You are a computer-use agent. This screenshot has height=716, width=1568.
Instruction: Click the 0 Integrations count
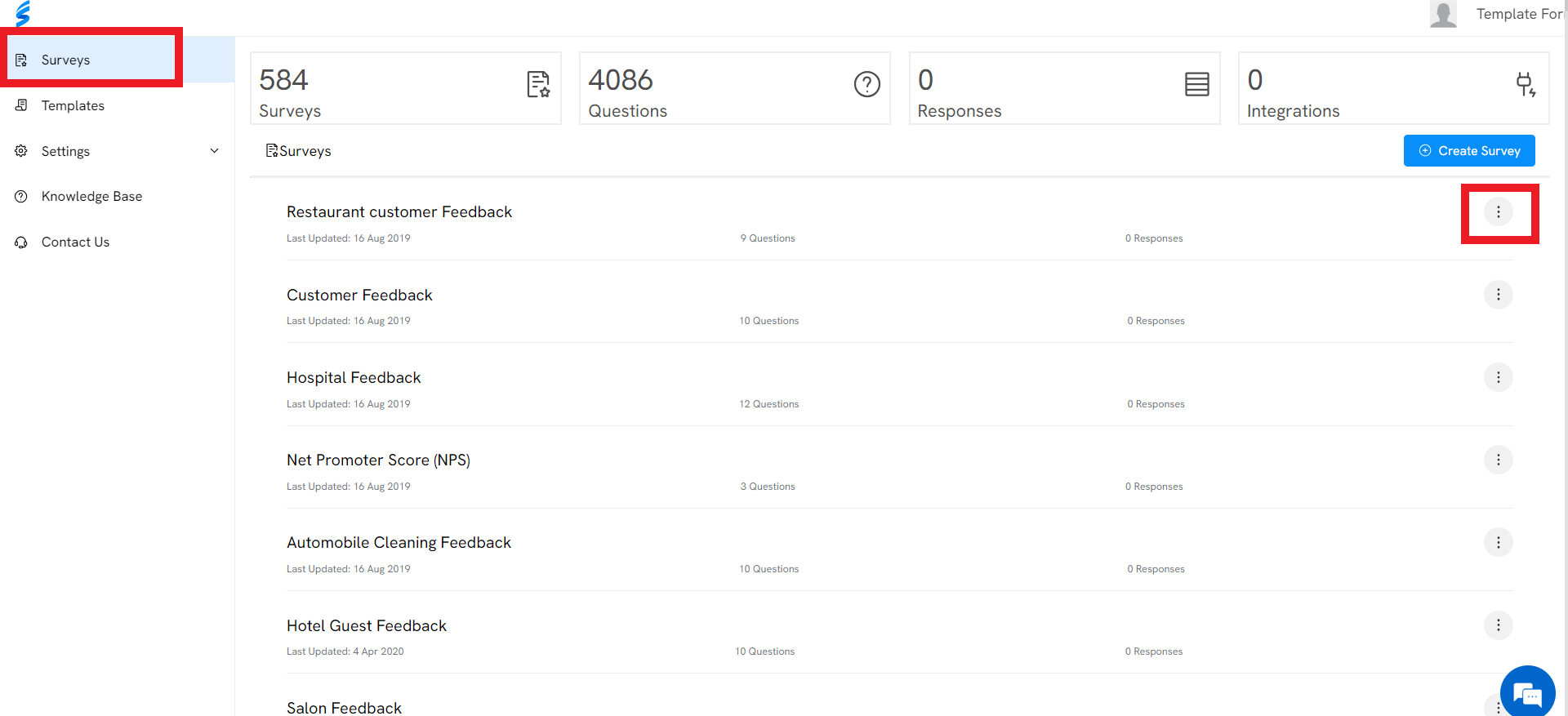(x=1255, y=80)
